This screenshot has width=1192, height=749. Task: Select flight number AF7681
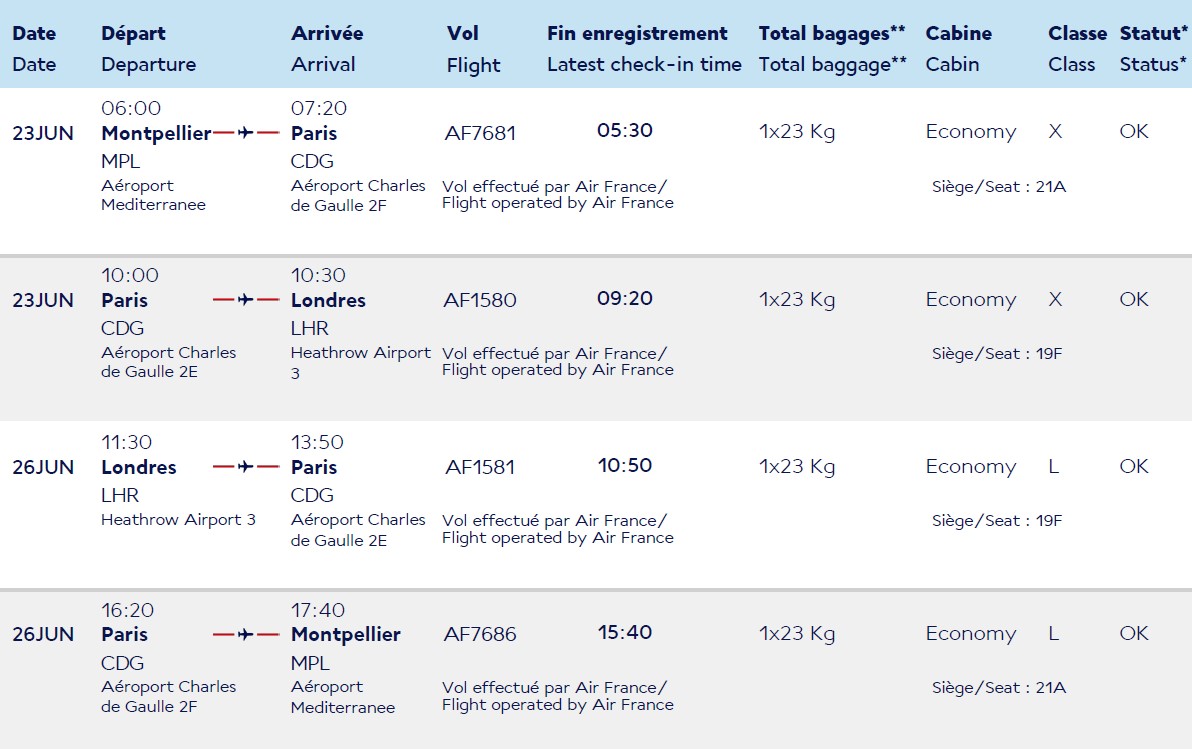pyautogui.click(x=480, y=133)
